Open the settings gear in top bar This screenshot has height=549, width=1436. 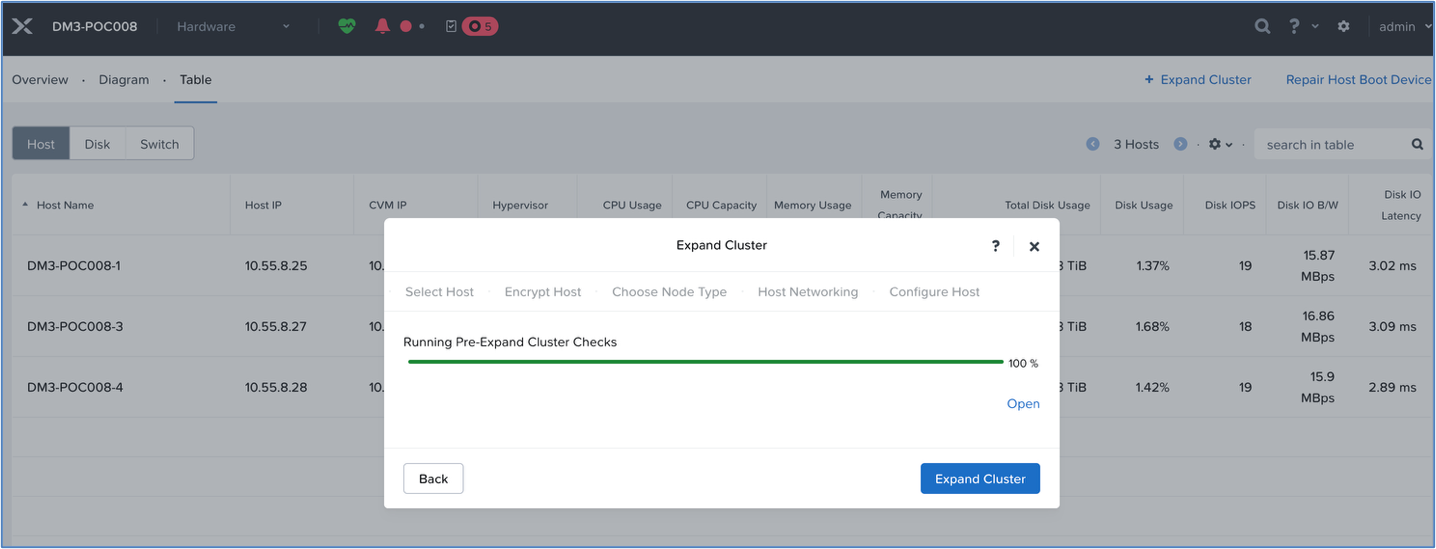[1343, 27]
